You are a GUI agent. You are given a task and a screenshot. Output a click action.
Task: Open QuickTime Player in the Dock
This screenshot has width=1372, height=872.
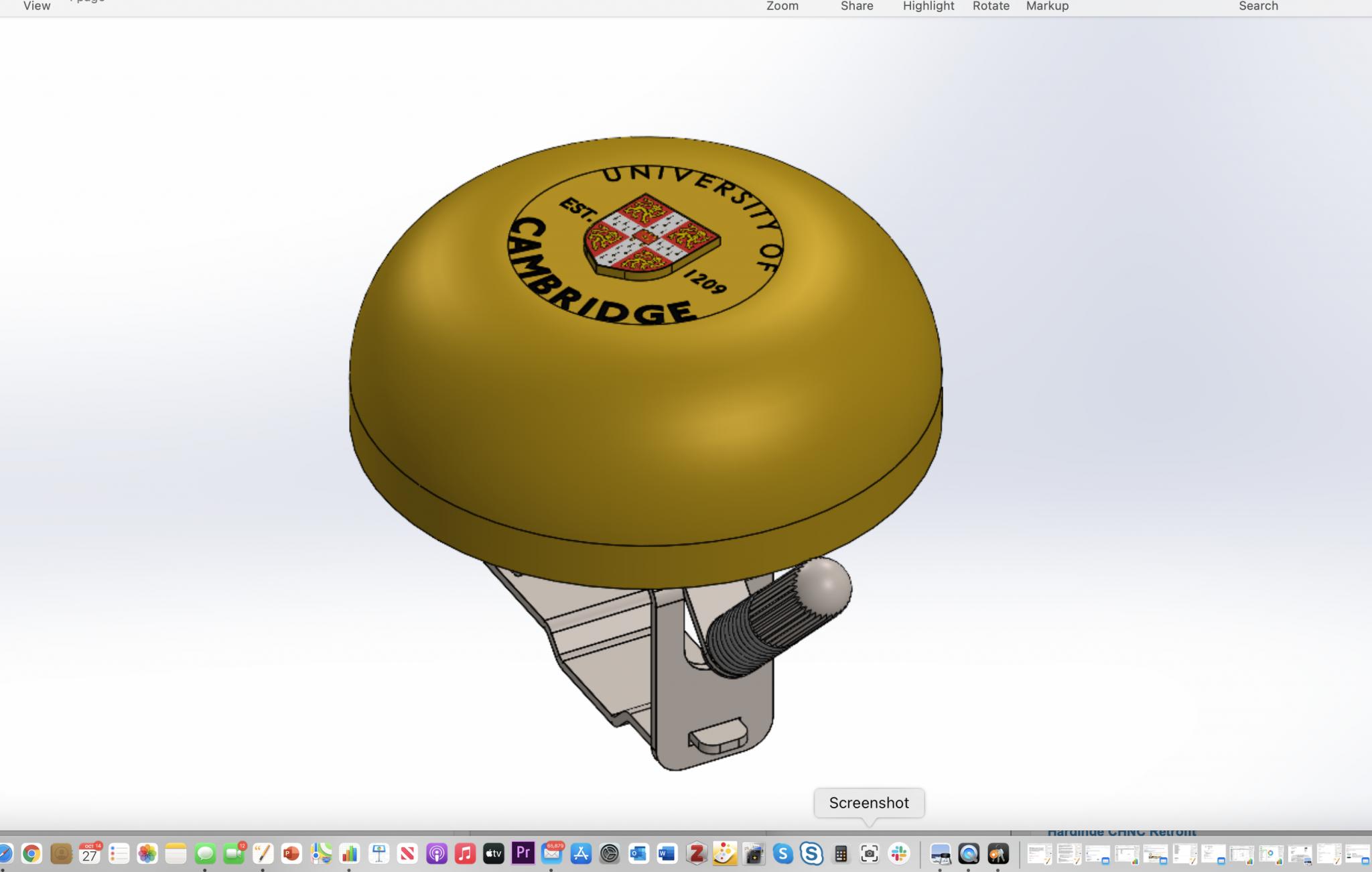pos(969,854)
